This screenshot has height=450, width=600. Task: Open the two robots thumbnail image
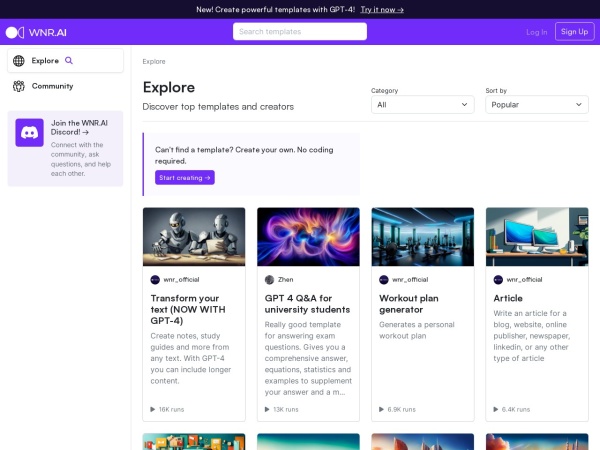194,236
